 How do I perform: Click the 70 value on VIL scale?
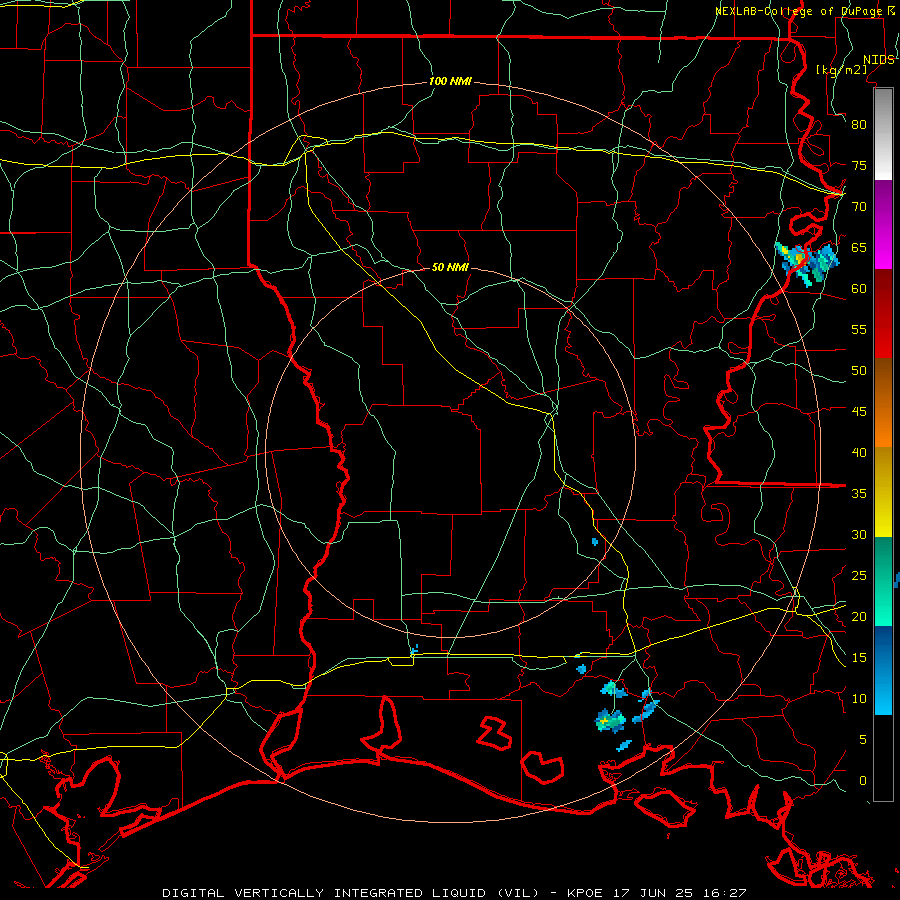click(859, 207)
